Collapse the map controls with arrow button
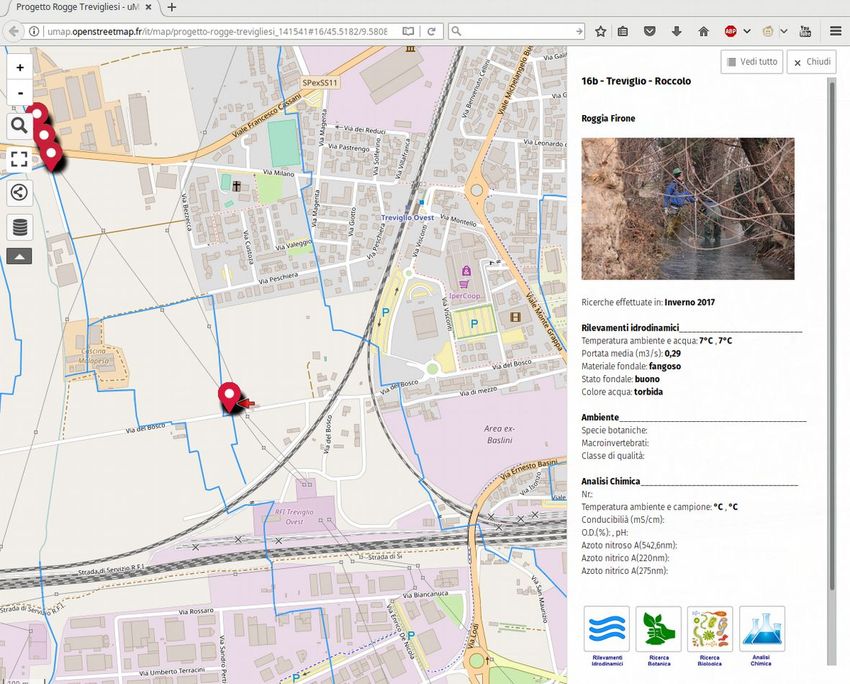The width and height of the screenshot is (850, 684). pyautogui.click(x=20, y=256)
